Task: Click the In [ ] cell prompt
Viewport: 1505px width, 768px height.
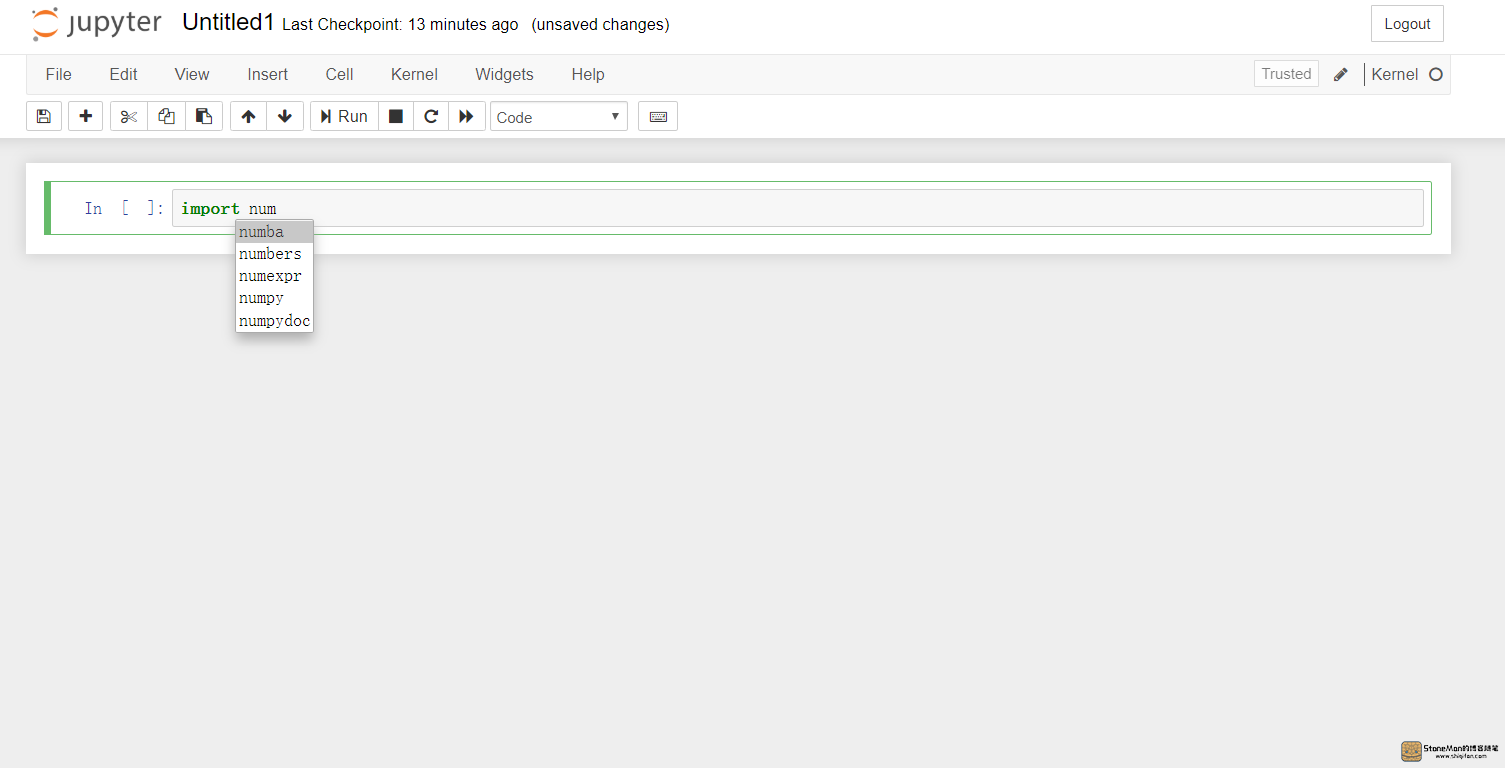Action: [123, 209]
